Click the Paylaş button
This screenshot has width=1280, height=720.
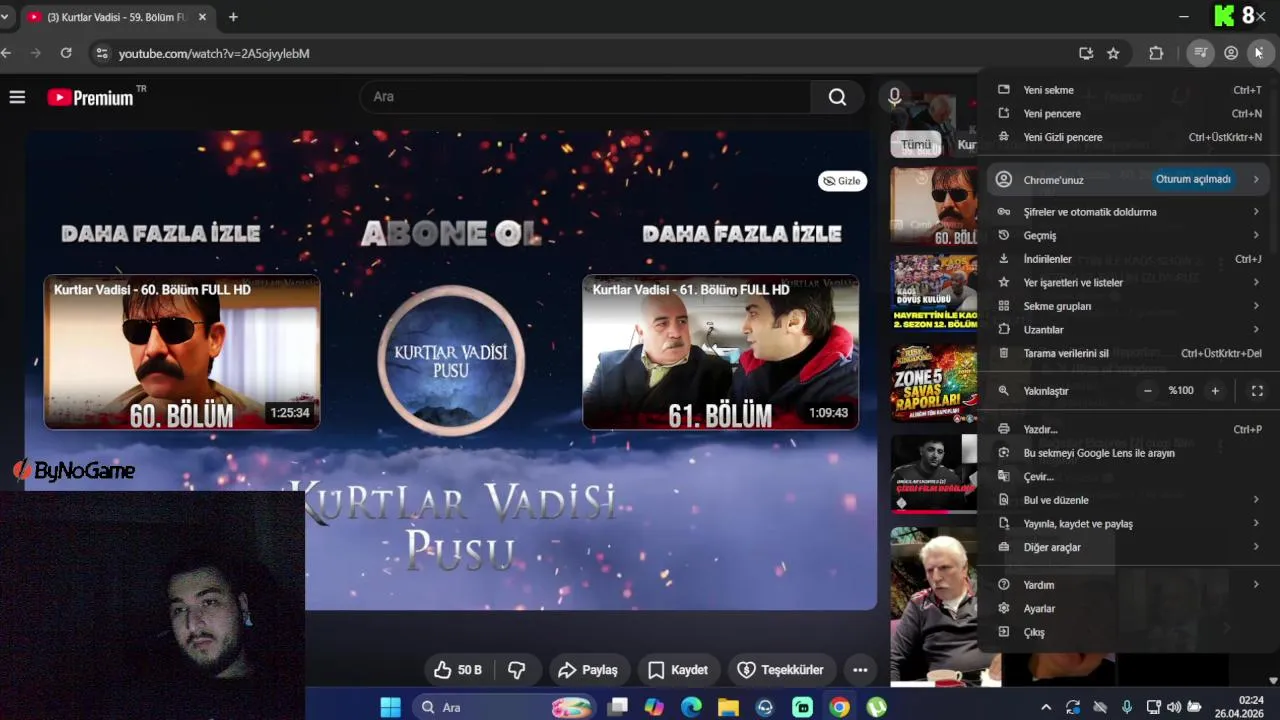(x=588, y=670)
